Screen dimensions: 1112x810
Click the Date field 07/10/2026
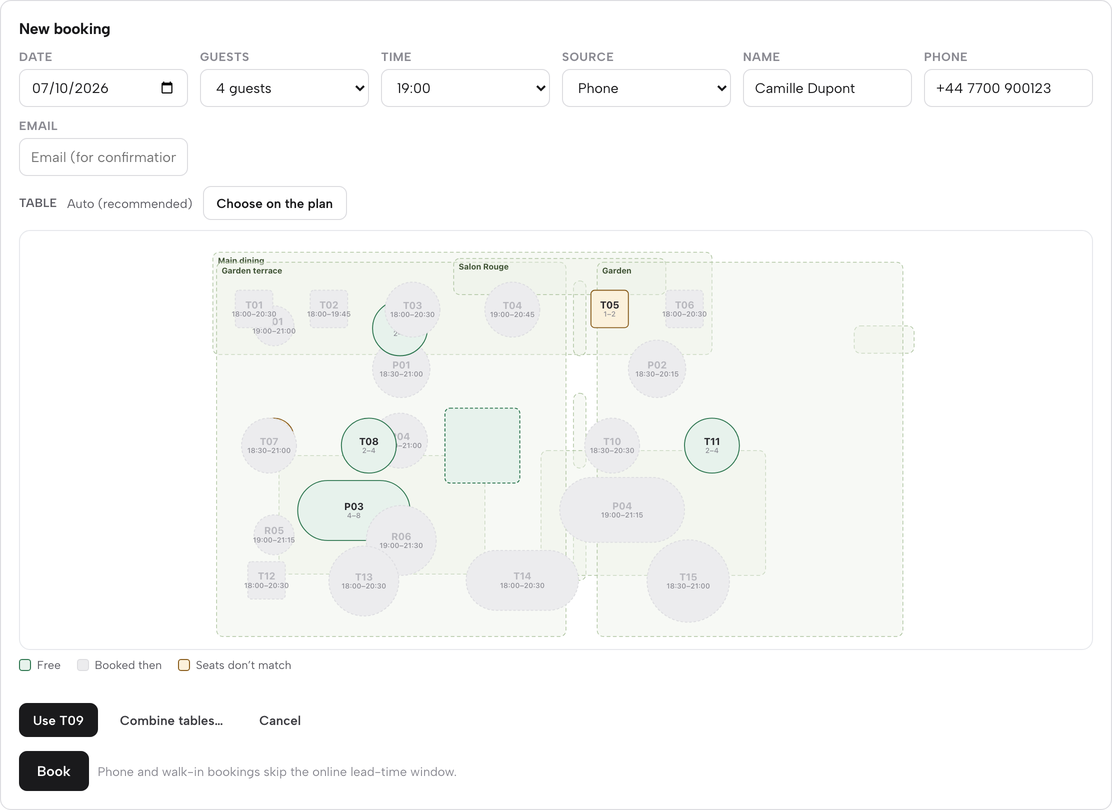[x=104, y=88]
